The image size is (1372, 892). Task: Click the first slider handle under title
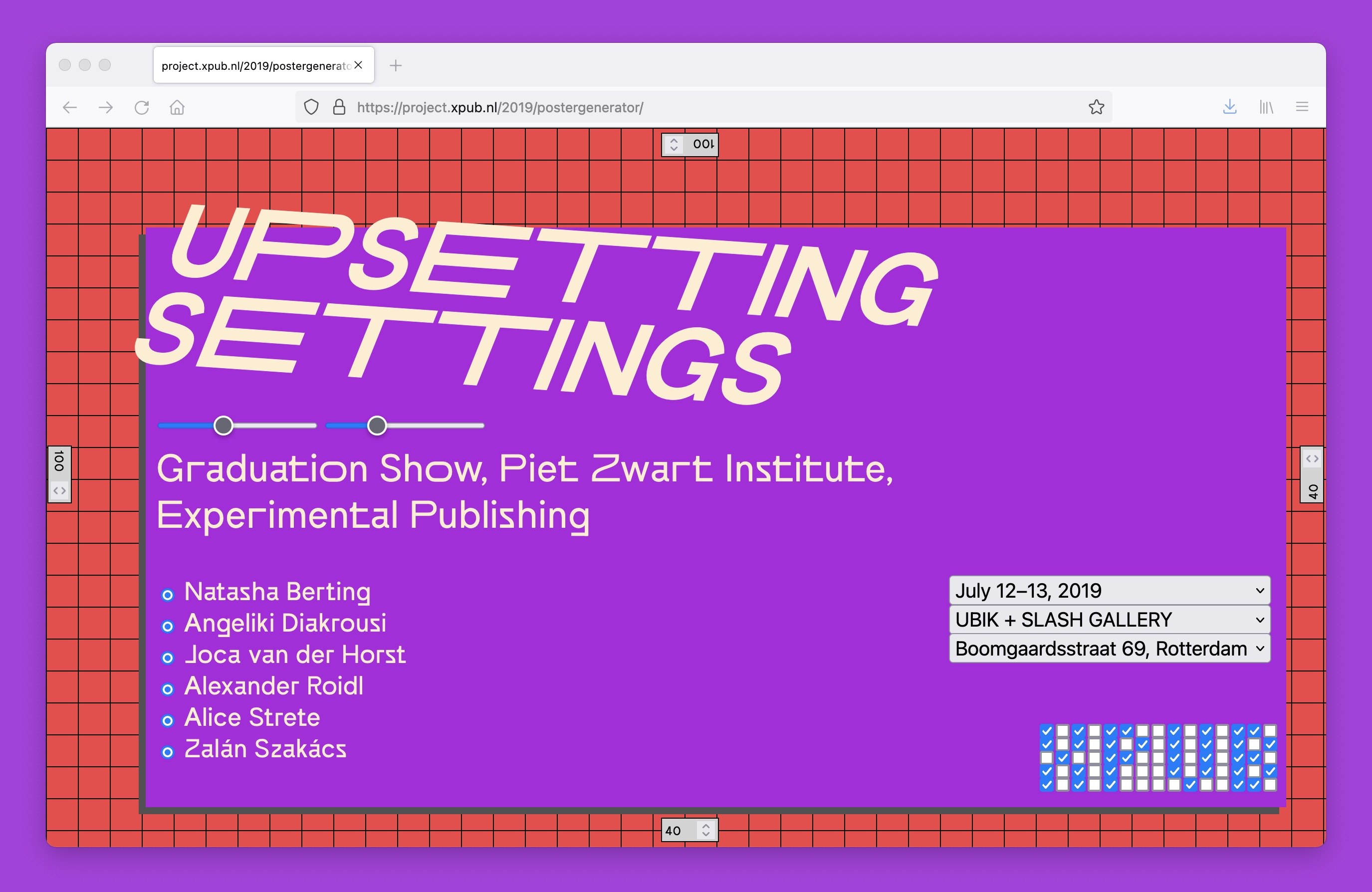[x=223, y=426]
